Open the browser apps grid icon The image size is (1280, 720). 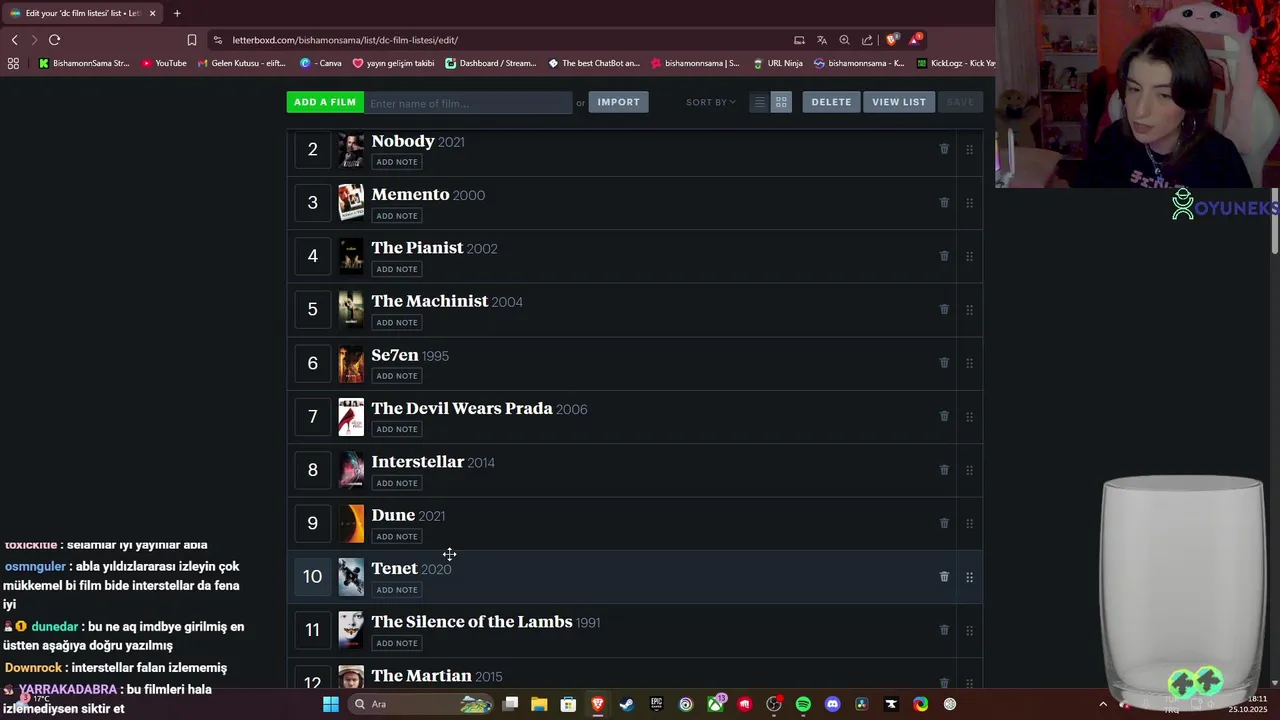pos(13,63)
